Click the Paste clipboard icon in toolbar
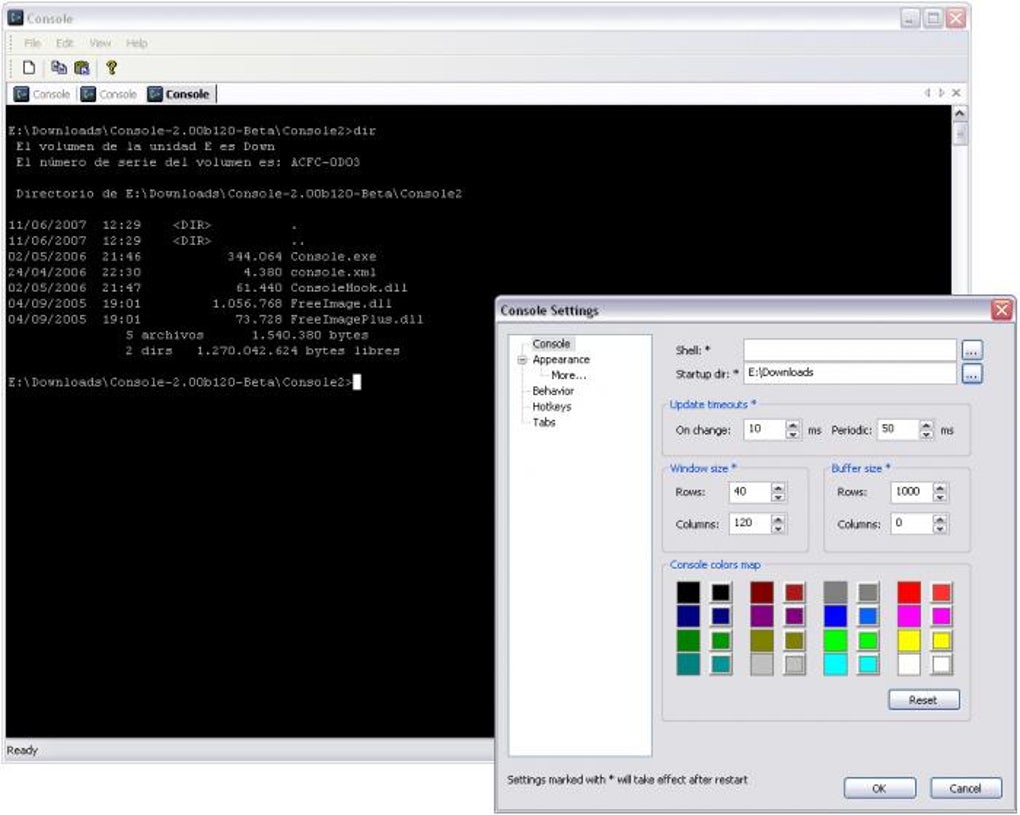This screenshot has height=815, width=1020. 81,67
